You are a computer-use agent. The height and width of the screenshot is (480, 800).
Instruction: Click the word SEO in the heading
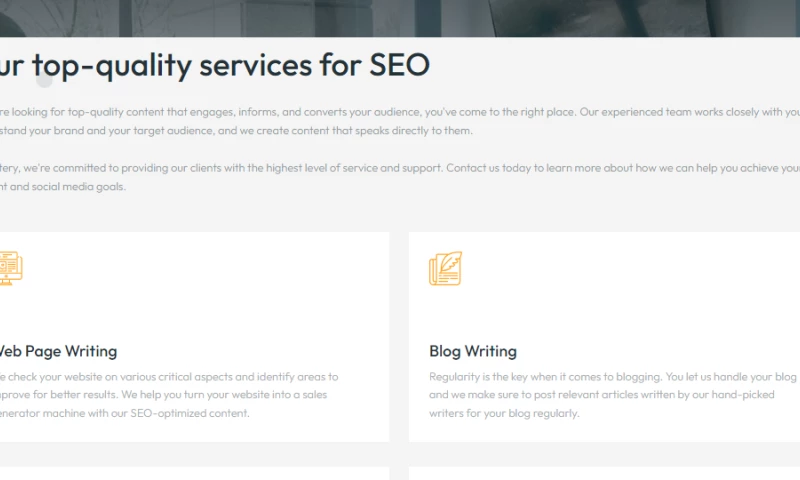coord(399,65)
